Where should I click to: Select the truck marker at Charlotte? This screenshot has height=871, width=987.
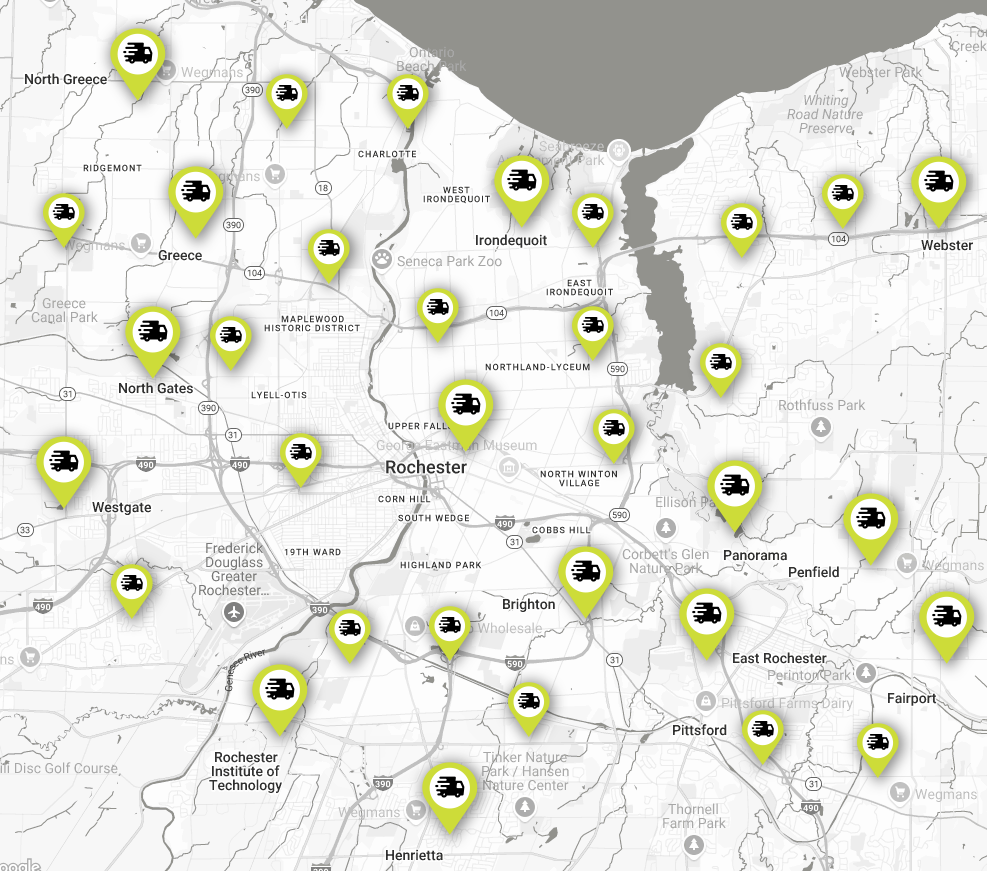coord(407,95)
